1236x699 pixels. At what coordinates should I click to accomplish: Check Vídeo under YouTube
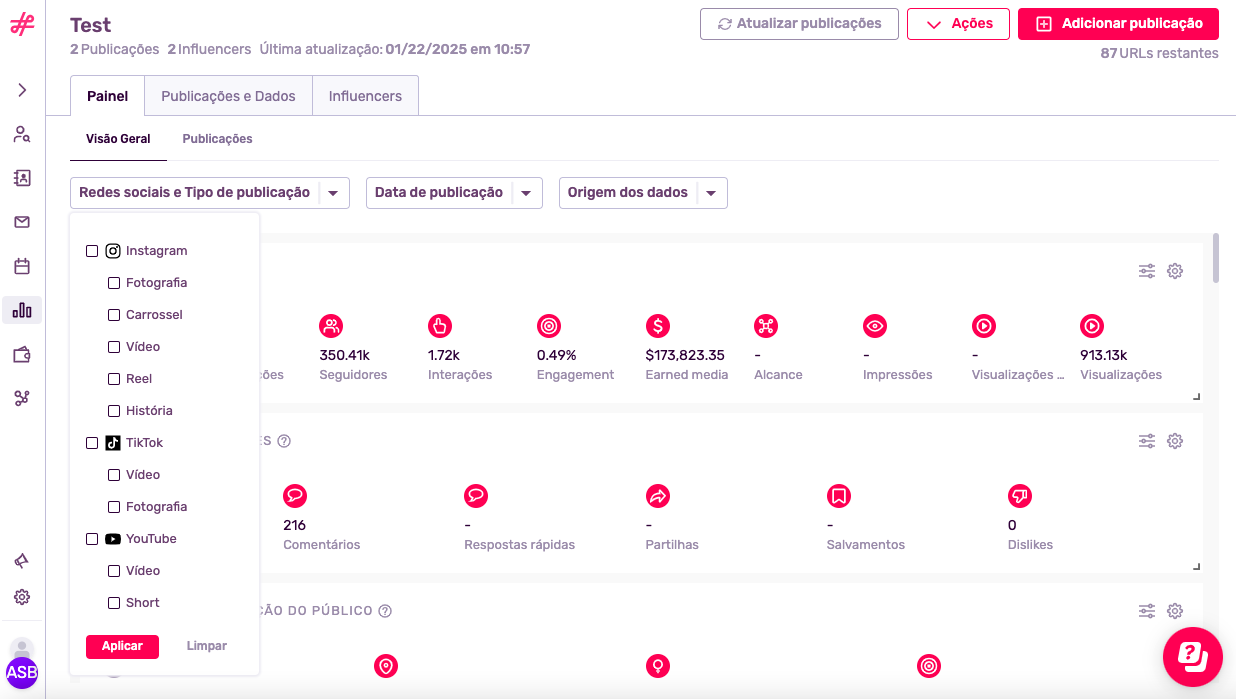[114, 571]
